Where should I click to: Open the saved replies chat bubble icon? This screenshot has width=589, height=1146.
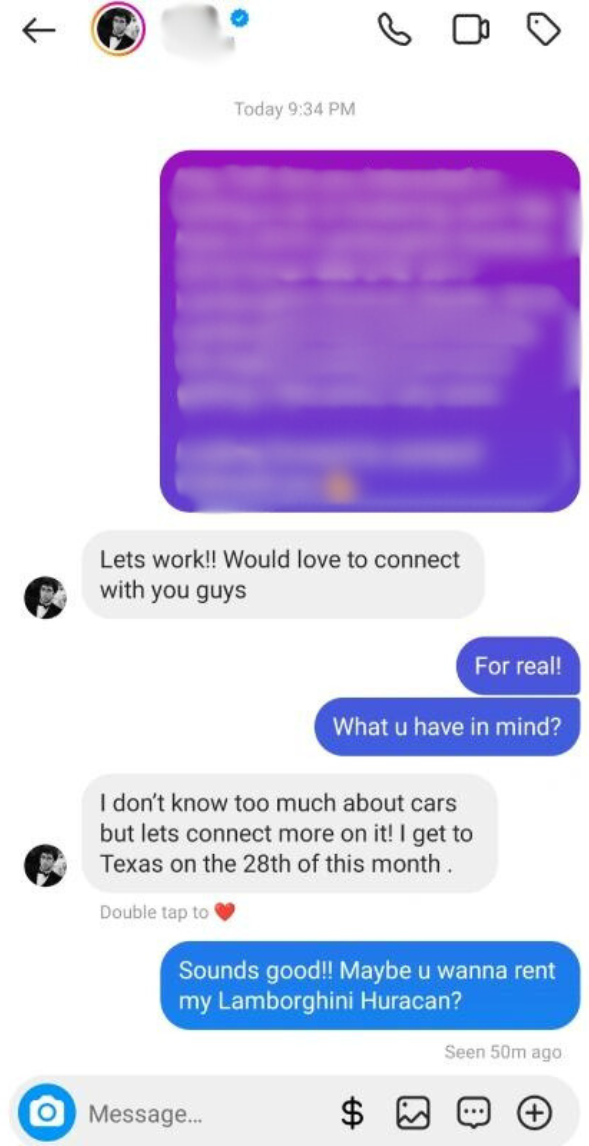pos(473,1113)
